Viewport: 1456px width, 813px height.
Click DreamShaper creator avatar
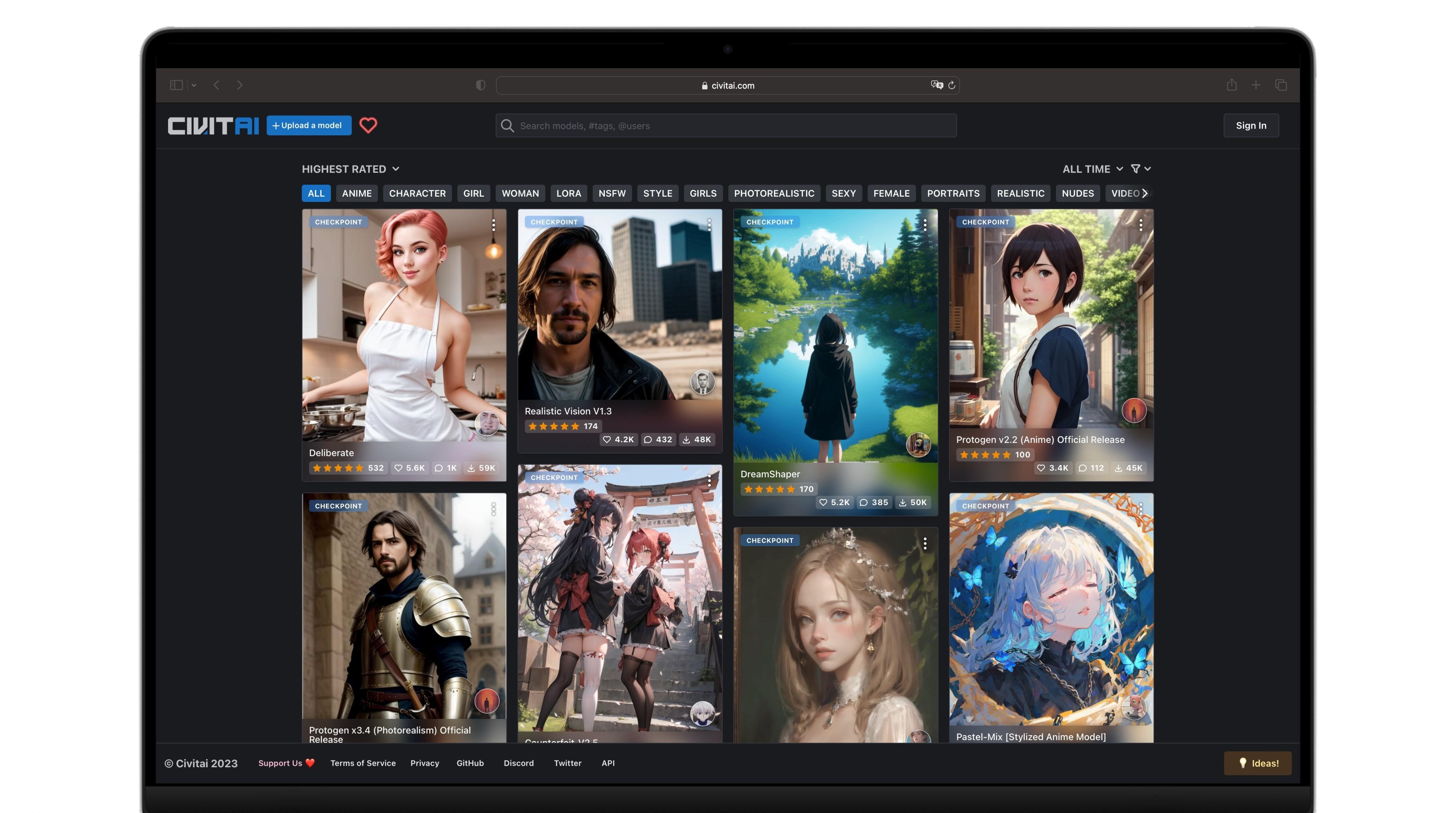pos(918,444)
